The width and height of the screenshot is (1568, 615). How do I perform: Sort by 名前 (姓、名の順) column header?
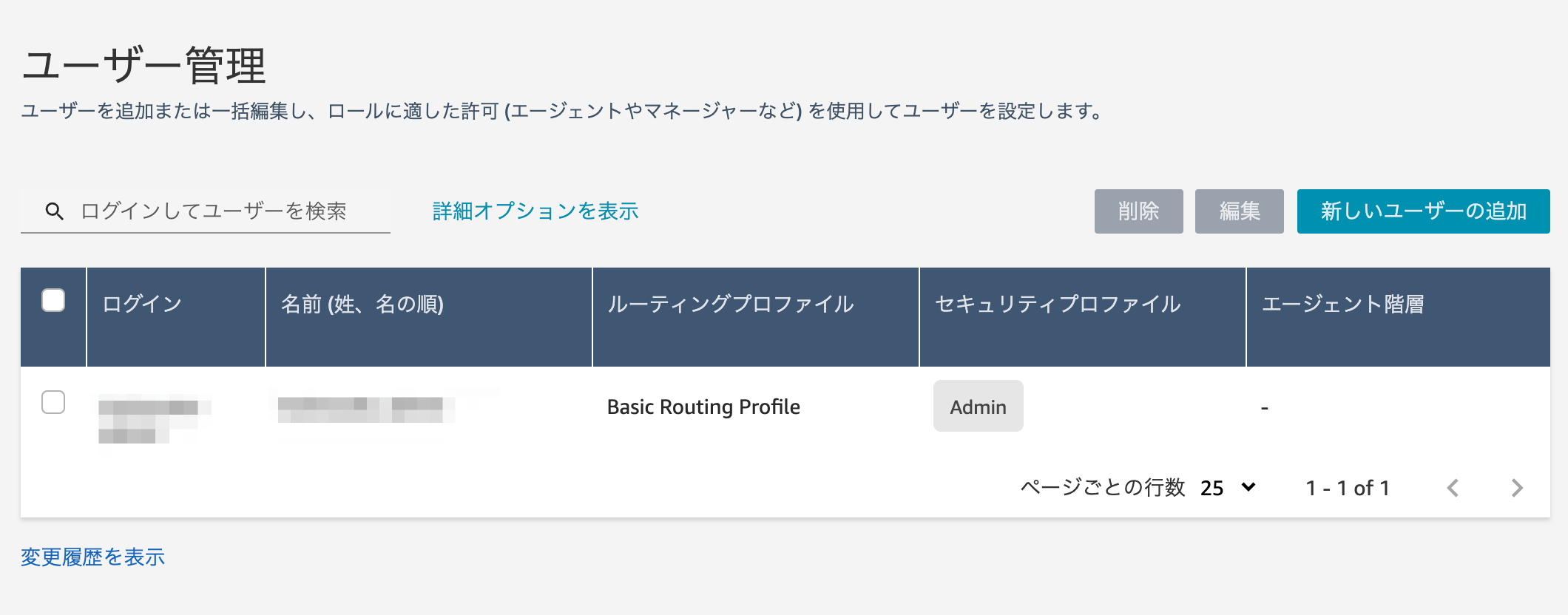click(362, 304)
